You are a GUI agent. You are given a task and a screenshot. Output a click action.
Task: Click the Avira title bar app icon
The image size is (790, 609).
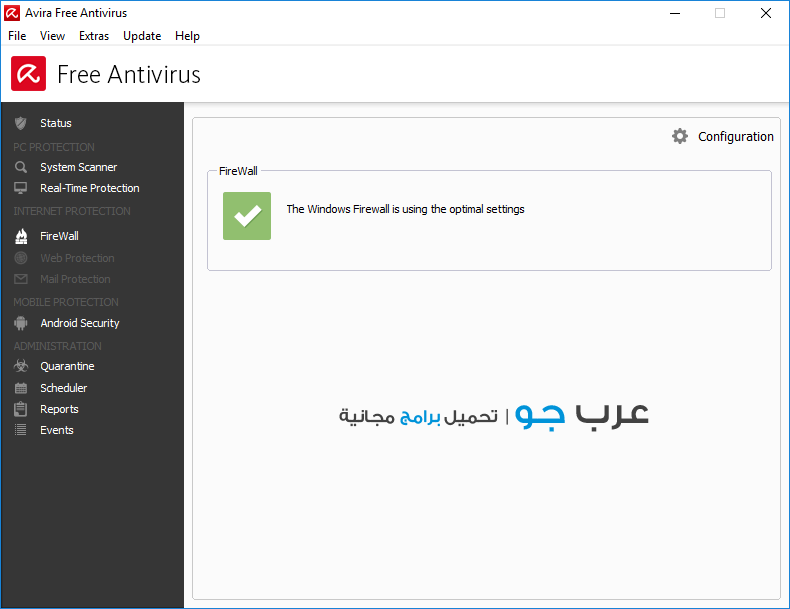click(12, 13)
